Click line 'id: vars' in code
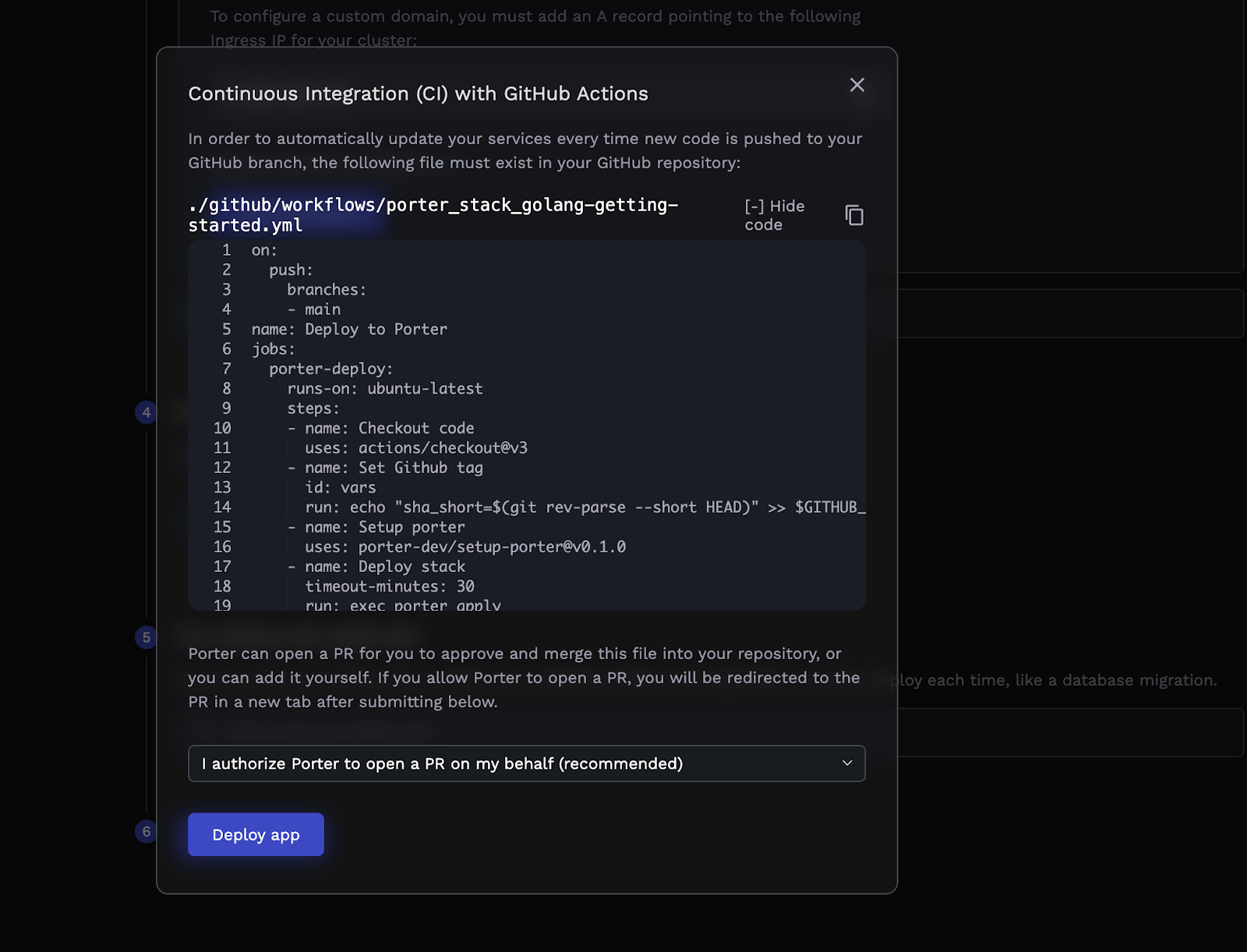This screenshot has width=1247, height=952. click(x=341, y=488)
